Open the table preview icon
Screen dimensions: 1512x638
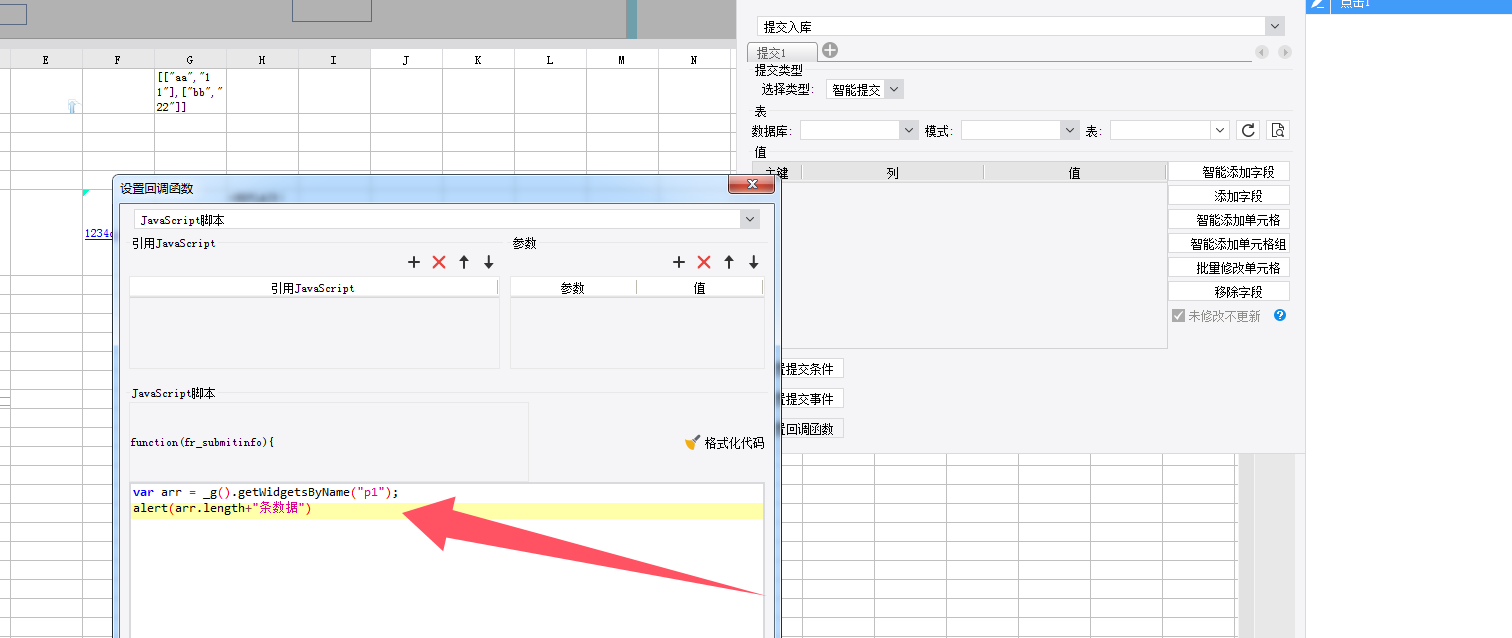click(x=1278, y=130)
